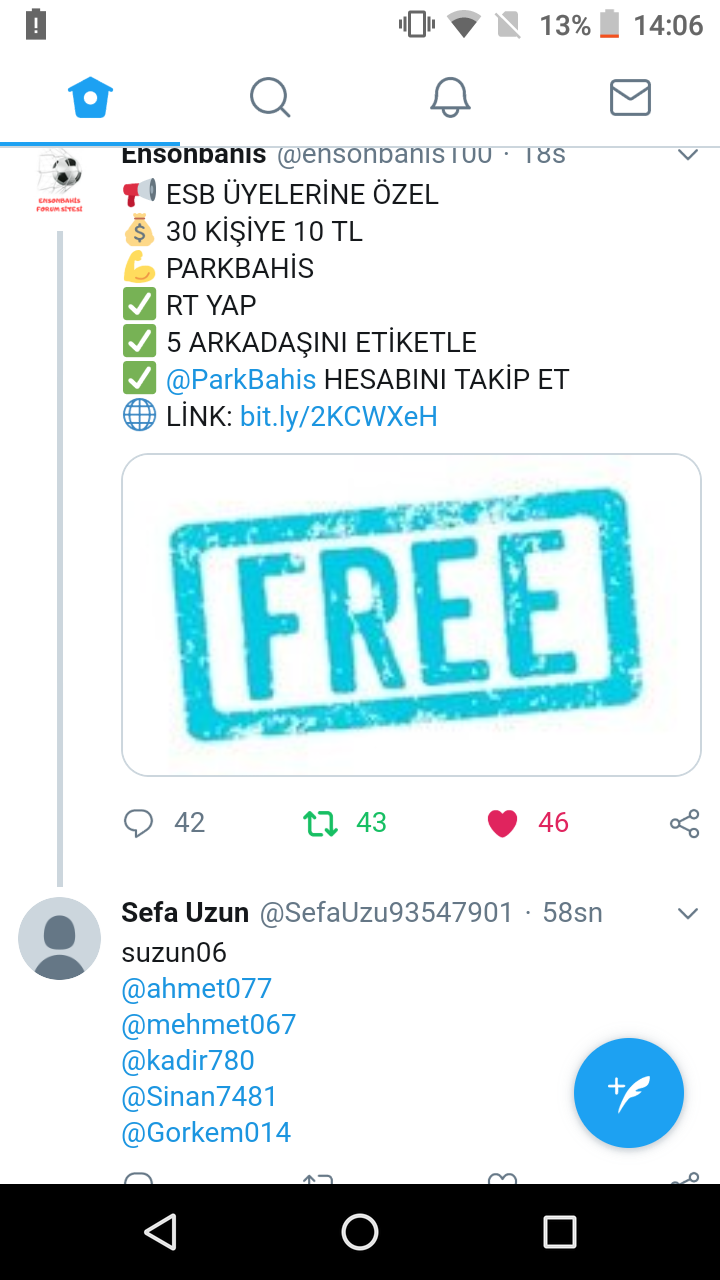Toggle the retweet icon showing 43
Screen dimensions: 720x1280
(320, 824)
